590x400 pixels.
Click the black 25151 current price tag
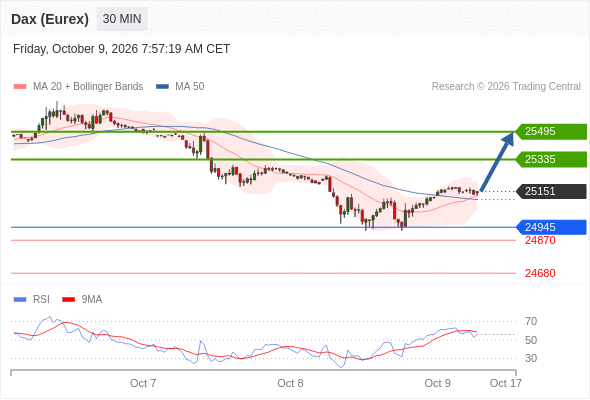[x=551, y=191]
